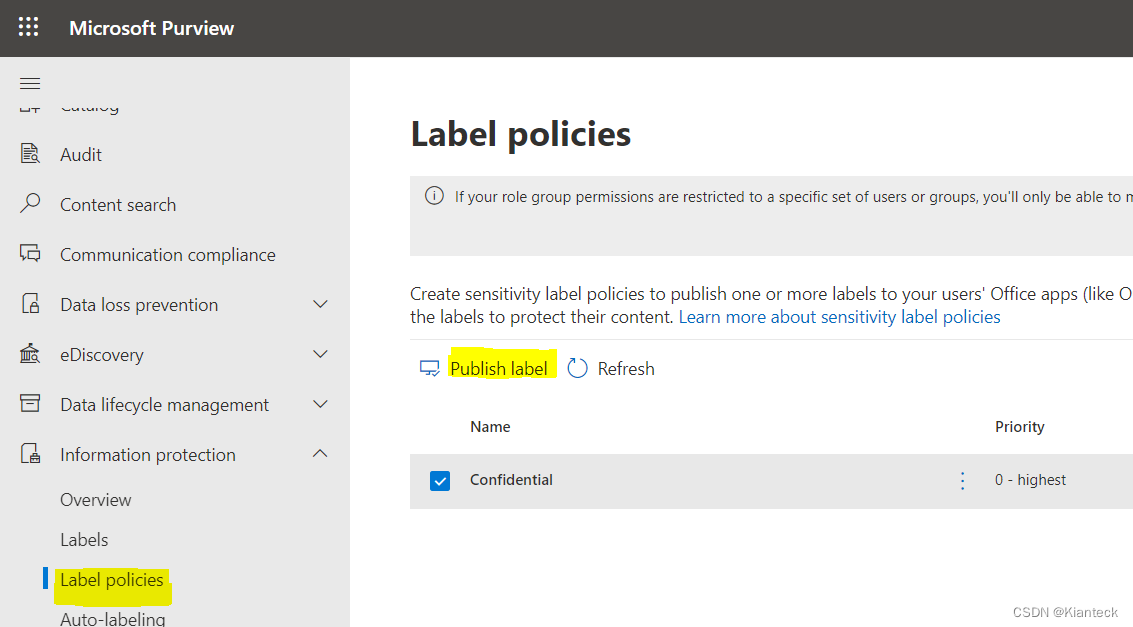This screenshot has width=1133, height=627.
Task: Open Content search using its magnifier icon
Action: tap(30, 204)
